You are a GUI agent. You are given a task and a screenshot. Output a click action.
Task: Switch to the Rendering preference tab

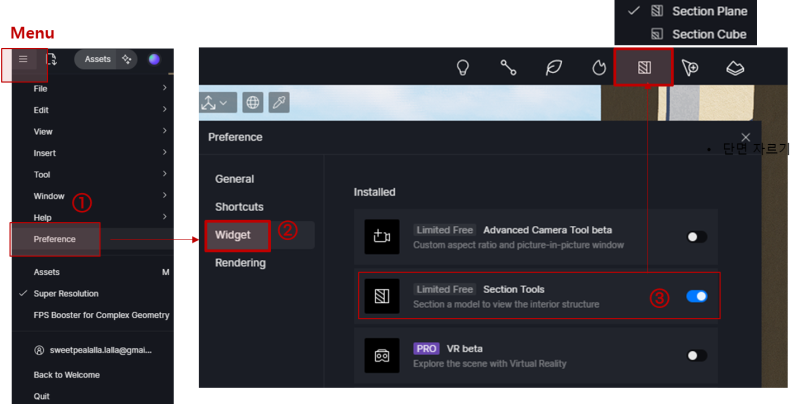pos(240,263)
